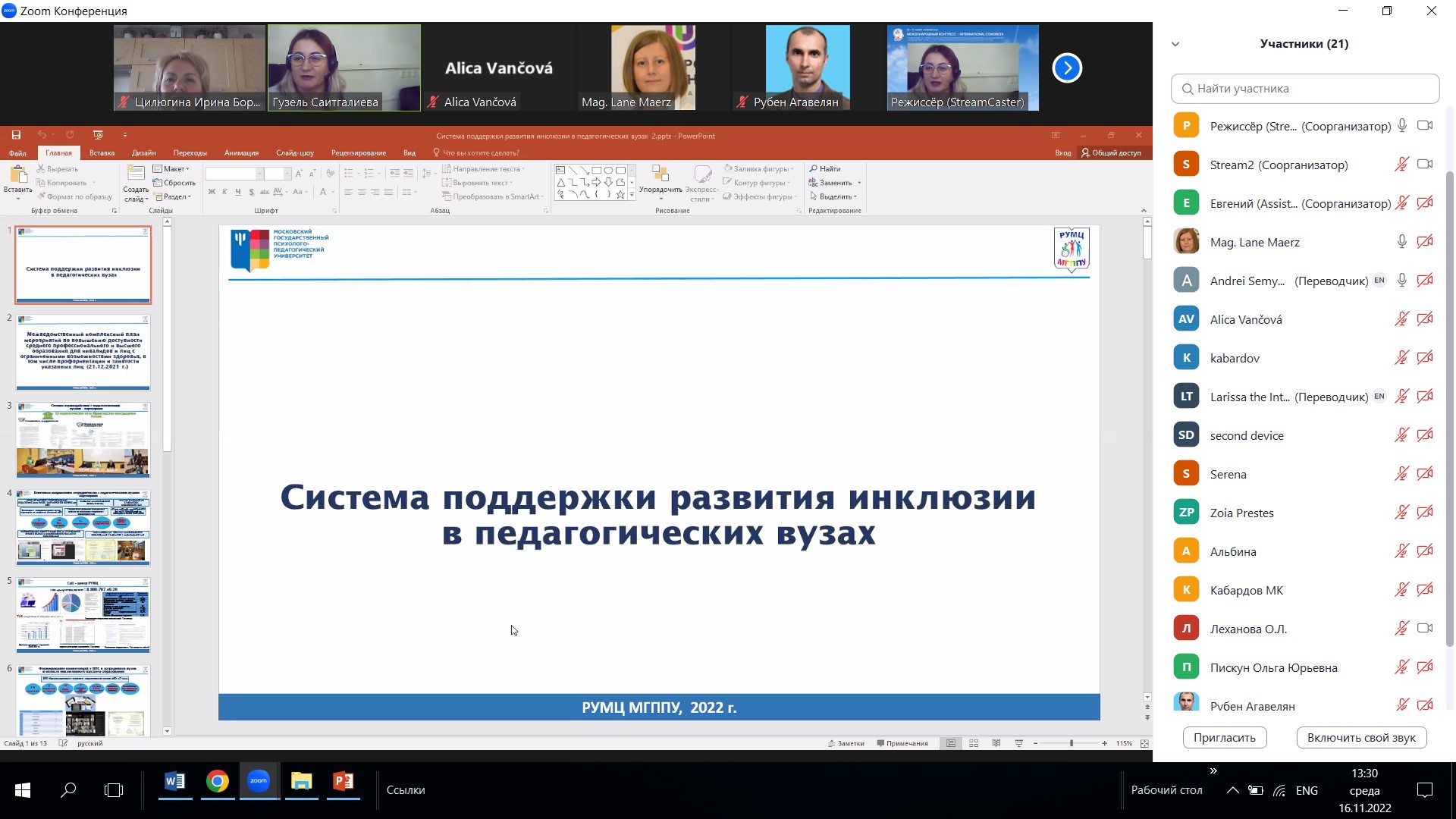The image size is (1456, 819).
Task: Select slide 3 thumbnail
Action: (x=83, y=440)
